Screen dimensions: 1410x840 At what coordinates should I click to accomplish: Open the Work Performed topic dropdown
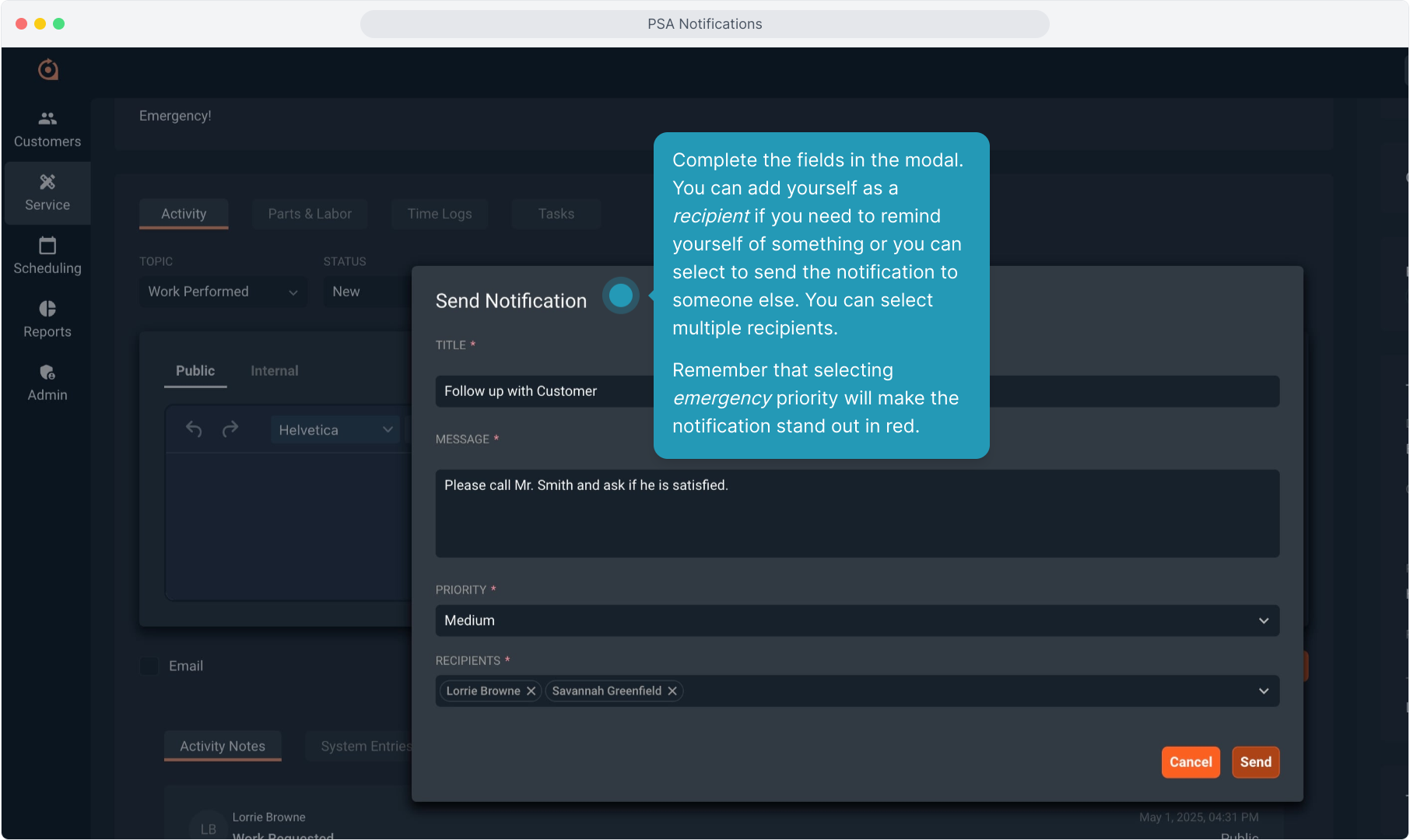click(223, 292)
